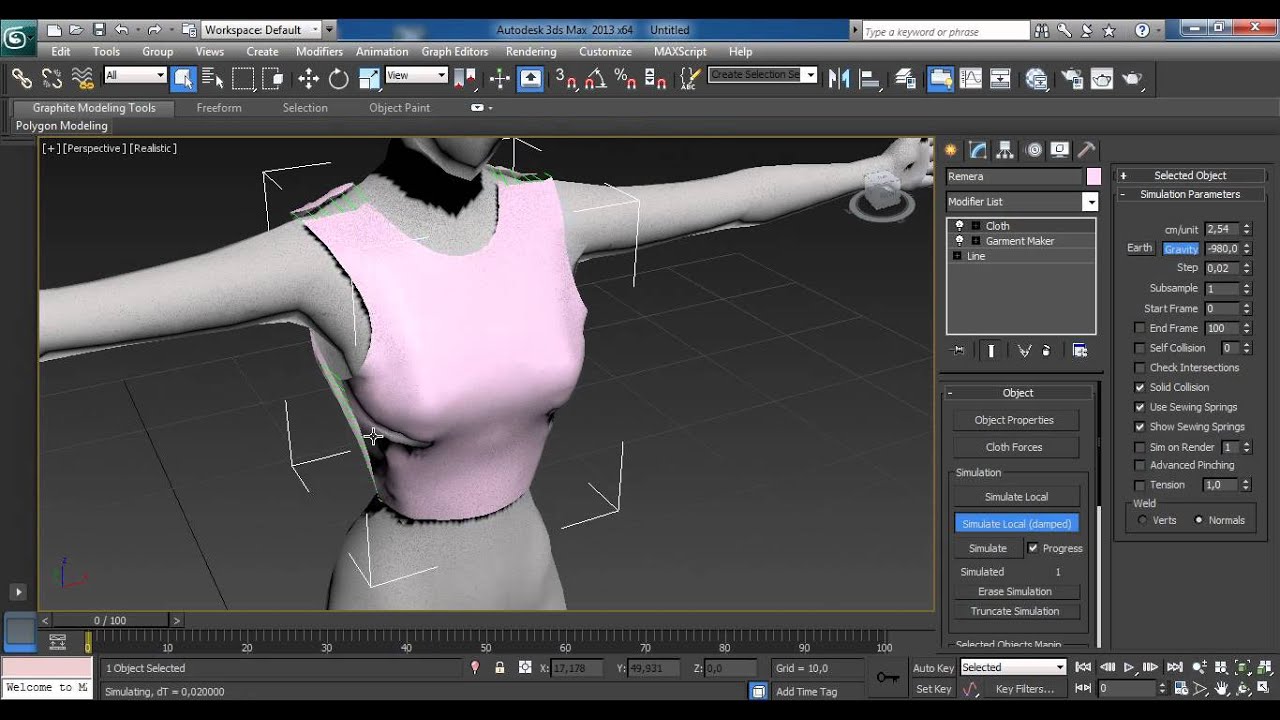Image resolution: width=1280 pixels, height=720 pixels.
Task: Toggle the Progress checkbox
Action: (x=1033, y=548)
